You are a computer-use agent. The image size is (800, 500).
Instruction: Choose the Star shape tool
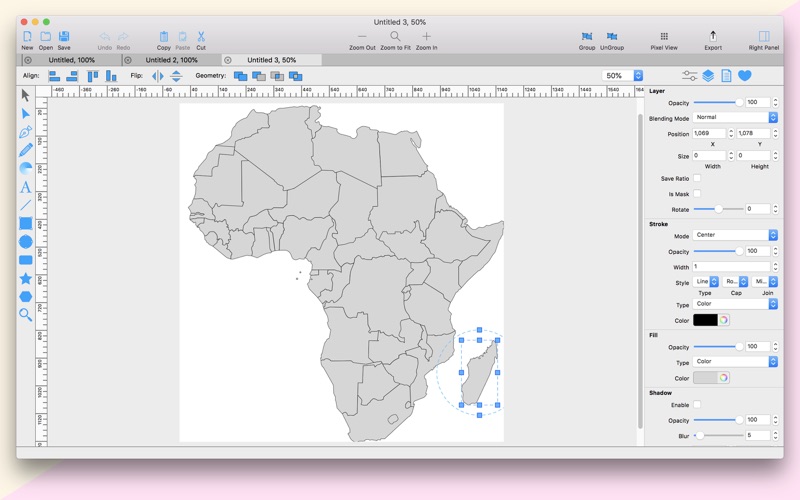26,278
